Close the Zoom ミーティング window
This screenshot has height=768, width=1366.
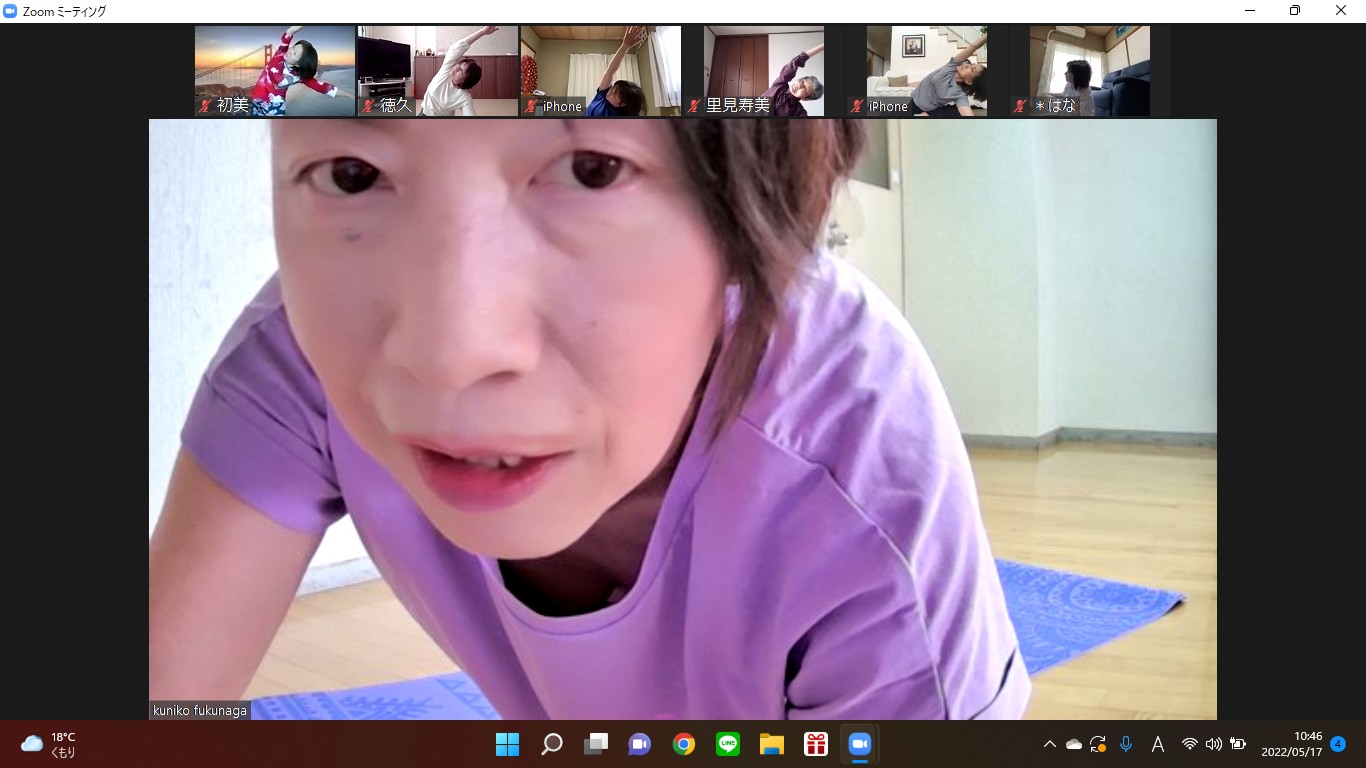[x=1341, y=11]
